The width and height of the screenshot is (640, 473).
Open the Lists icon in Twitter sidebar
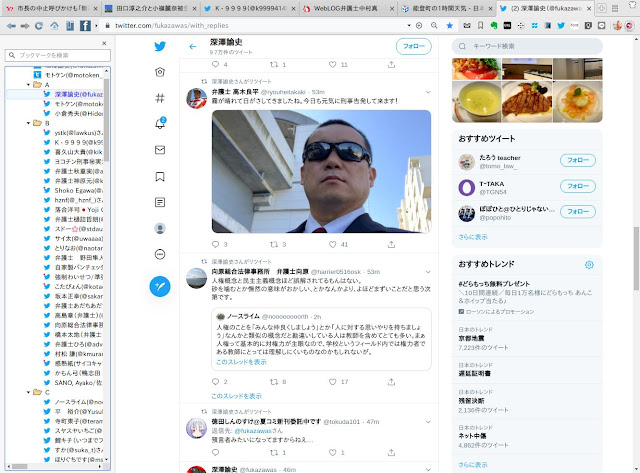click(160, 202)
